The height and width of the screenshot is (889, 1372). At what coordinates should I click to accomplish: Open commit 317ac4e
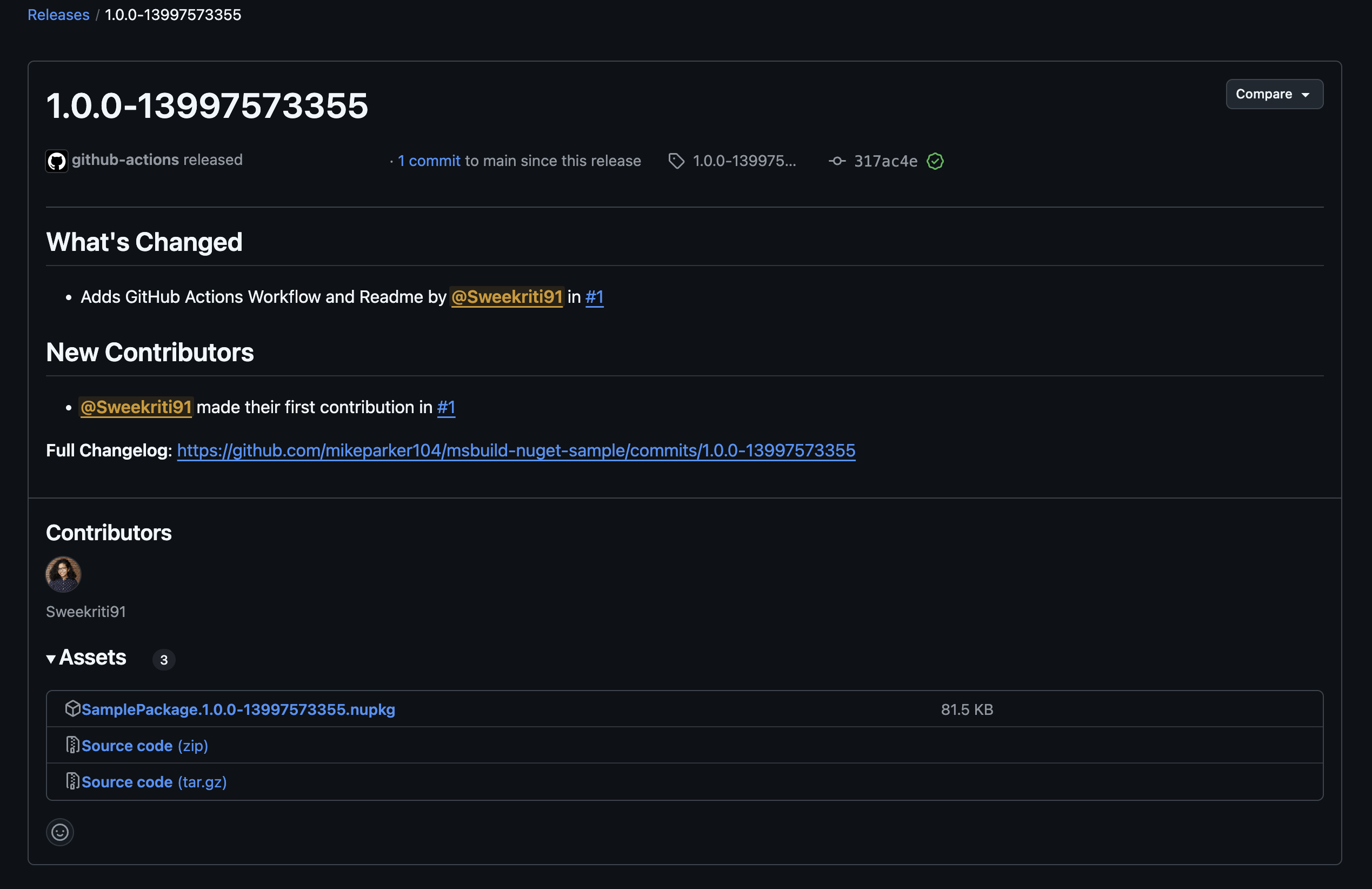pos(885,161)
